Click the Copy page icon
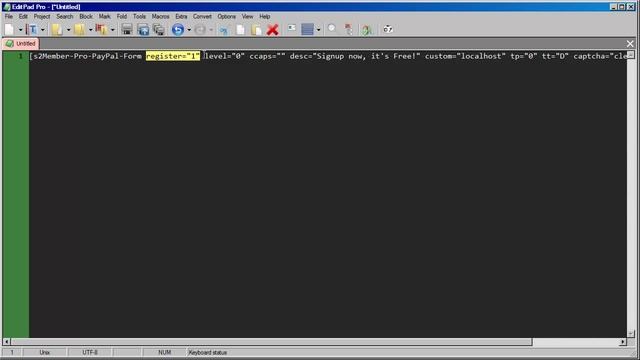This screenshot has width=640, height=360. pyautogui.click(x=240, y=29)
